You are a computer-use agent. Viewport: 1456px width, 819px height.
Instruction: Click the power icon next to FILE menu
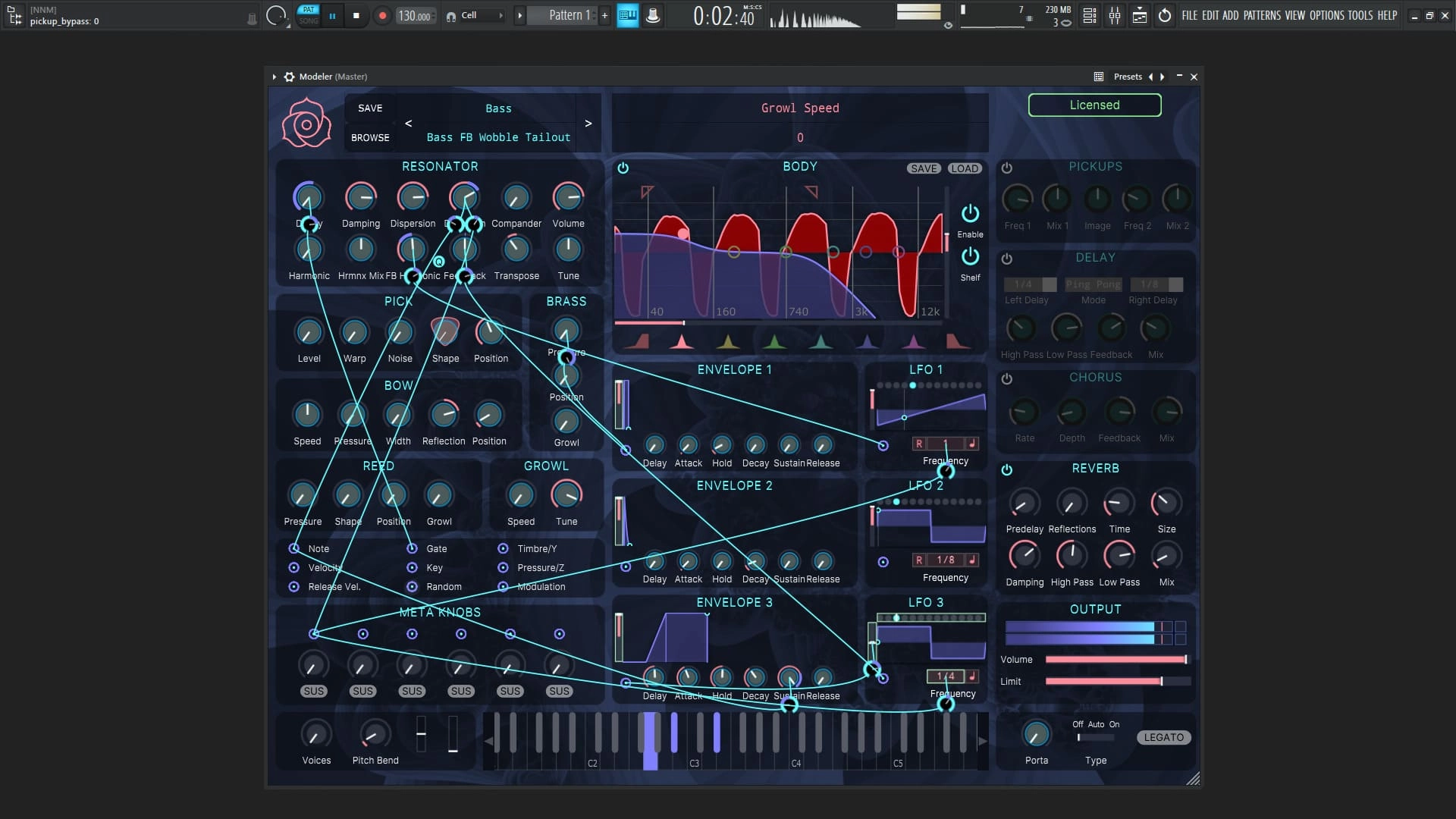click(x=1165, y=15)
